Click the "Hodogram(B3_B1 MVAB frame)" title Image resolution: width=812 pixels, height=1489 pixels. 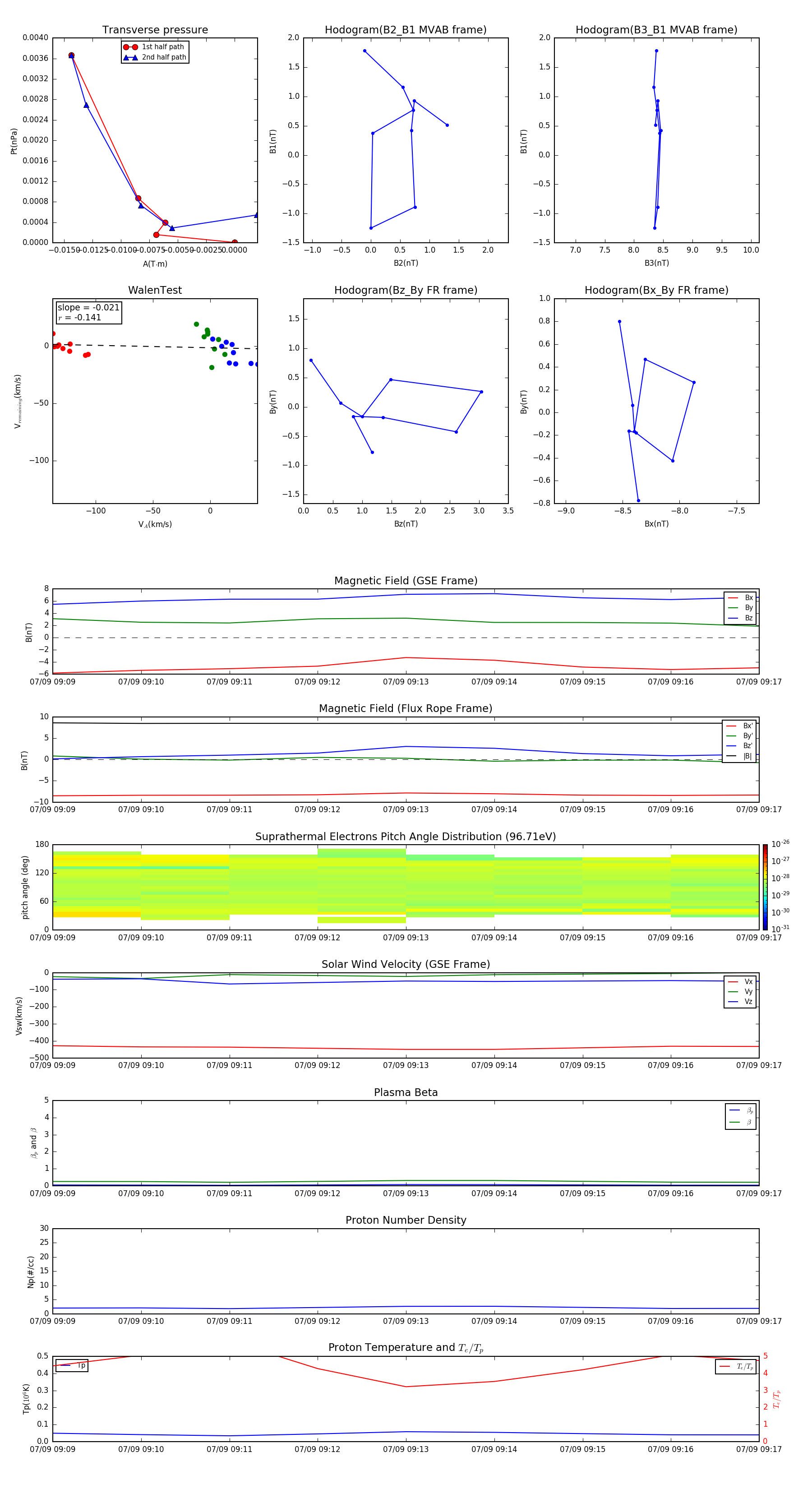click(656, 30)
